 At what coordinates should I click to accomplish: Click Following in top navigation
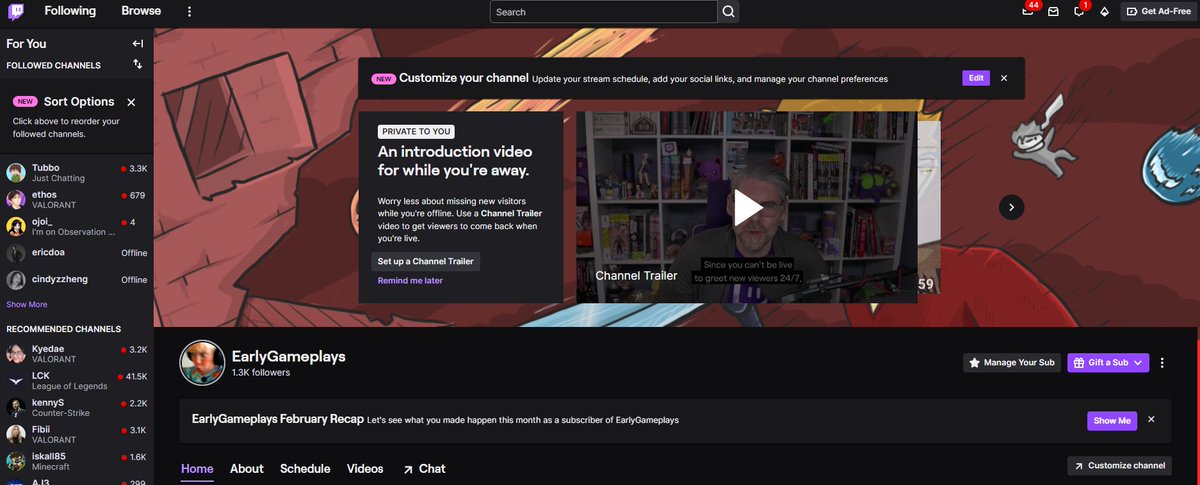click(70, 11)
